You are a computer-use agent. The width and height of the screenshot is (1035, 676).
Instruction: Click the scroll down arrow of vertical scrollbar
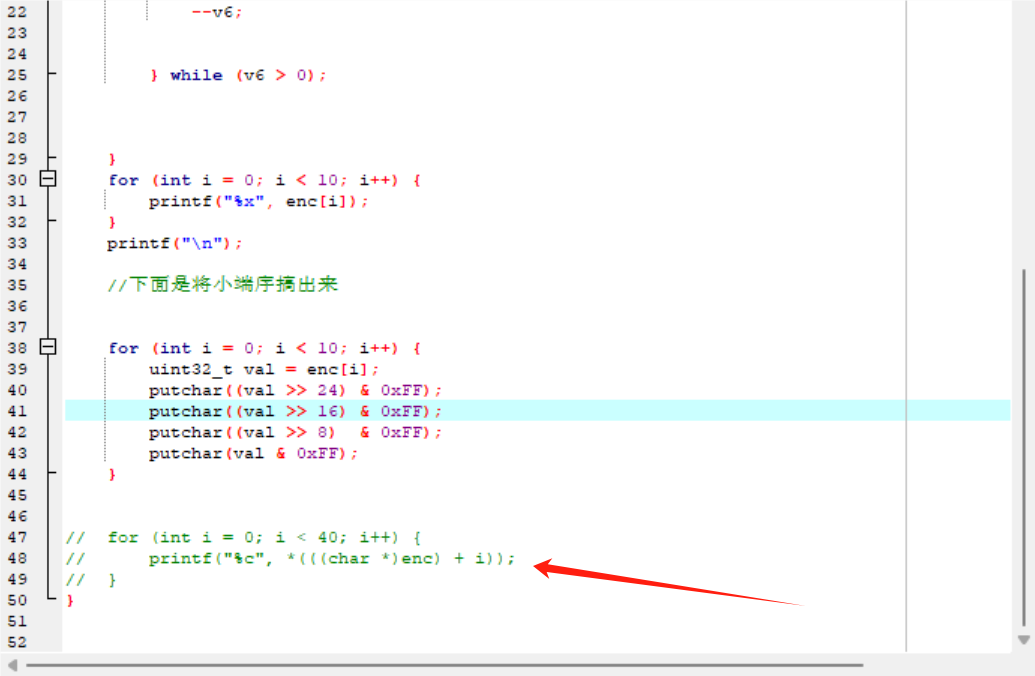1024,640
